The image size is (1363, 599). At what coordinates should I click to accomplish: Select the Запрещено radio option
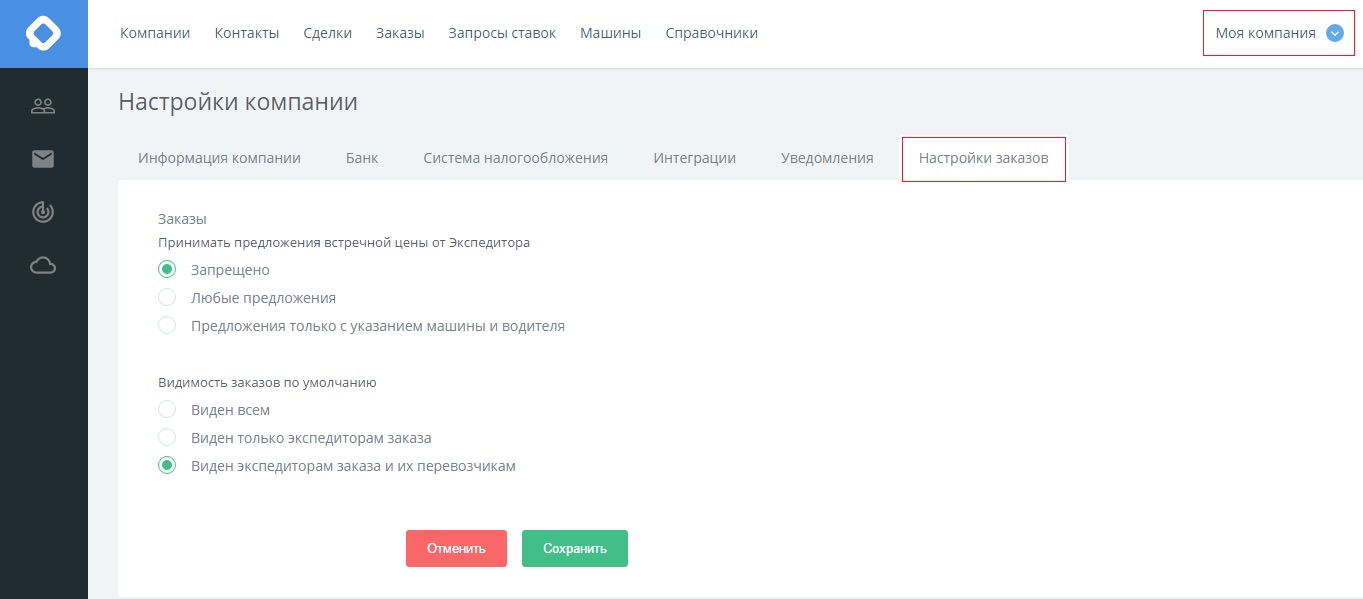(x=168, y=269)
